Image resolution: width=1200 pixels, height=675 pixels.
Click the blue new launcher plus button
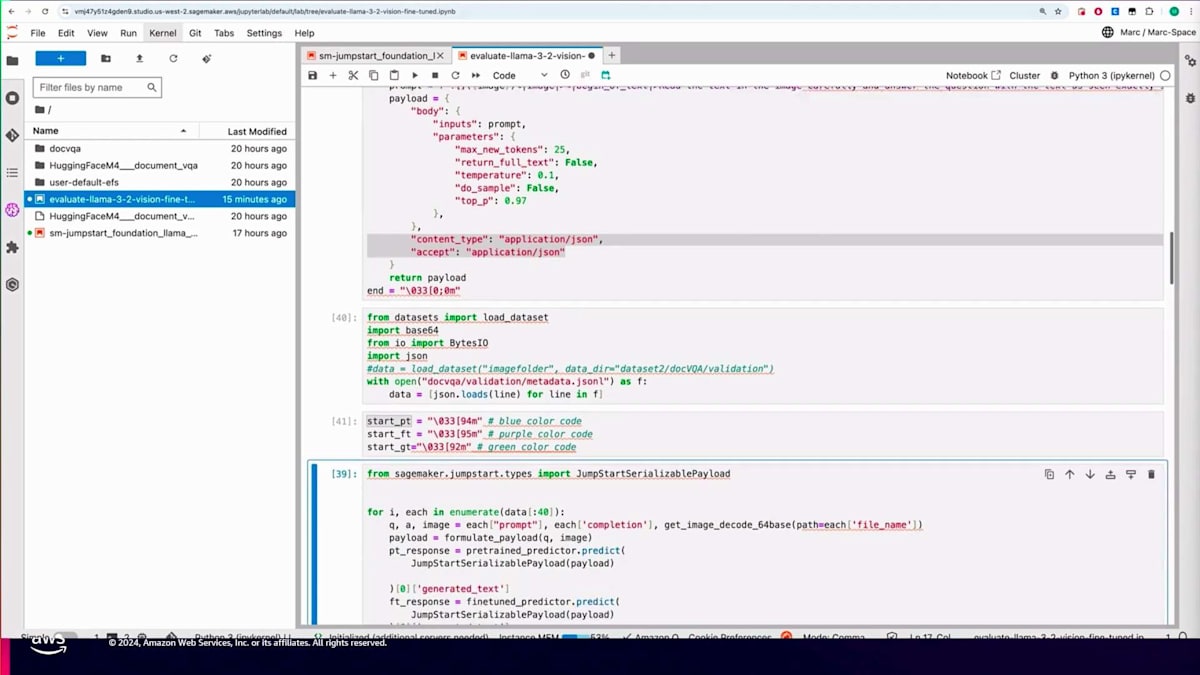click(x=60, y=59)
